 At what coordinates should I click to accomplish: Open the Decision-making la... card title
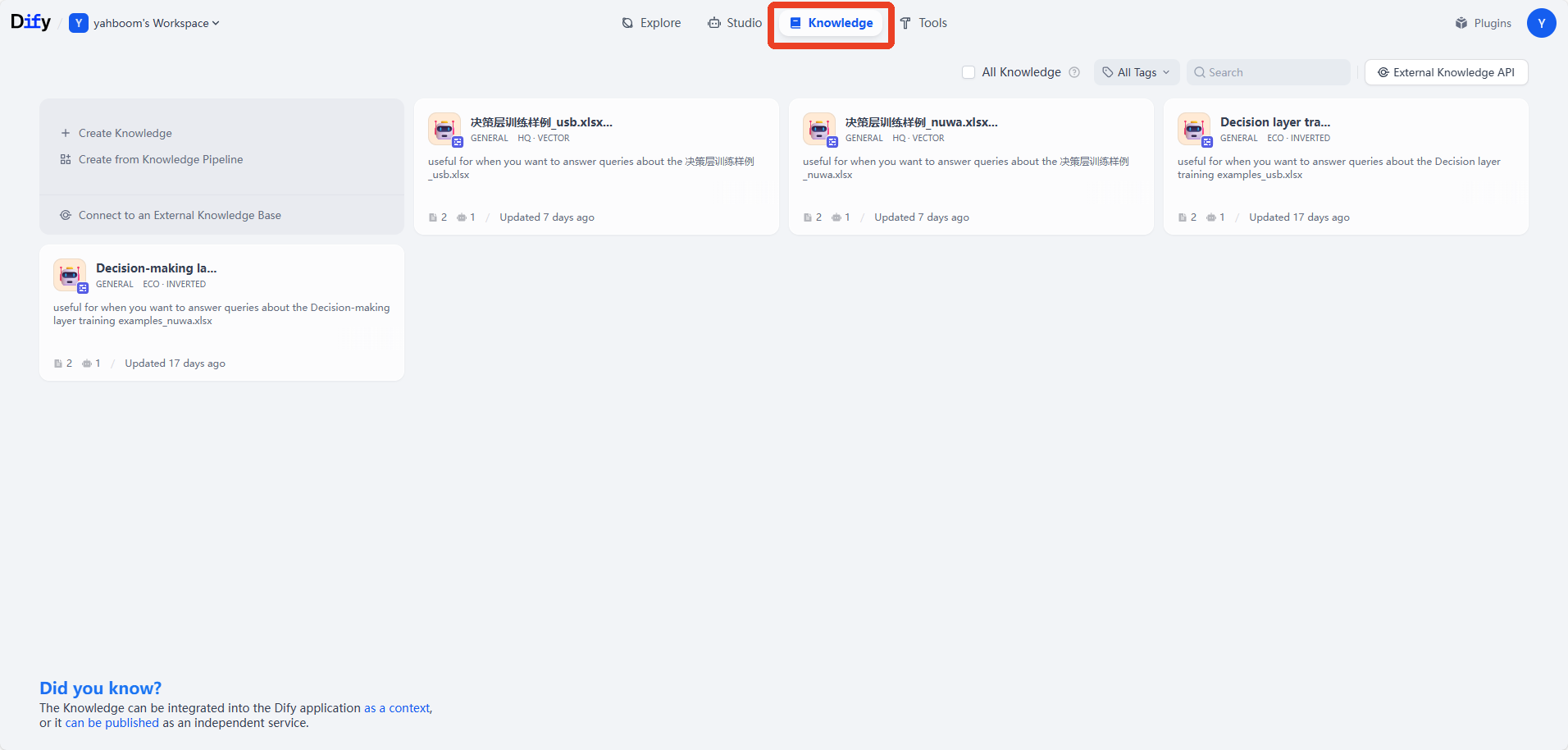click(x=157, y=268)
